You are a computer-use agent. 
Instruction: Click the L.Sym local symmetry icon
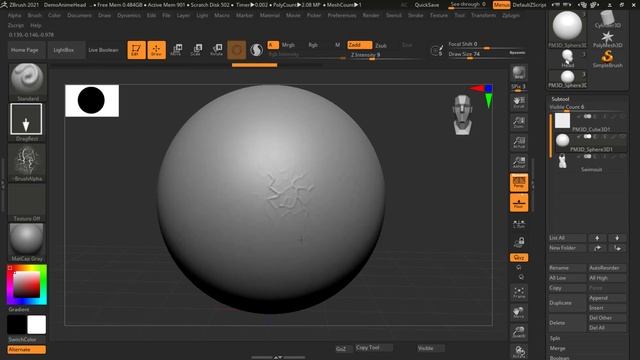[519, 224]
